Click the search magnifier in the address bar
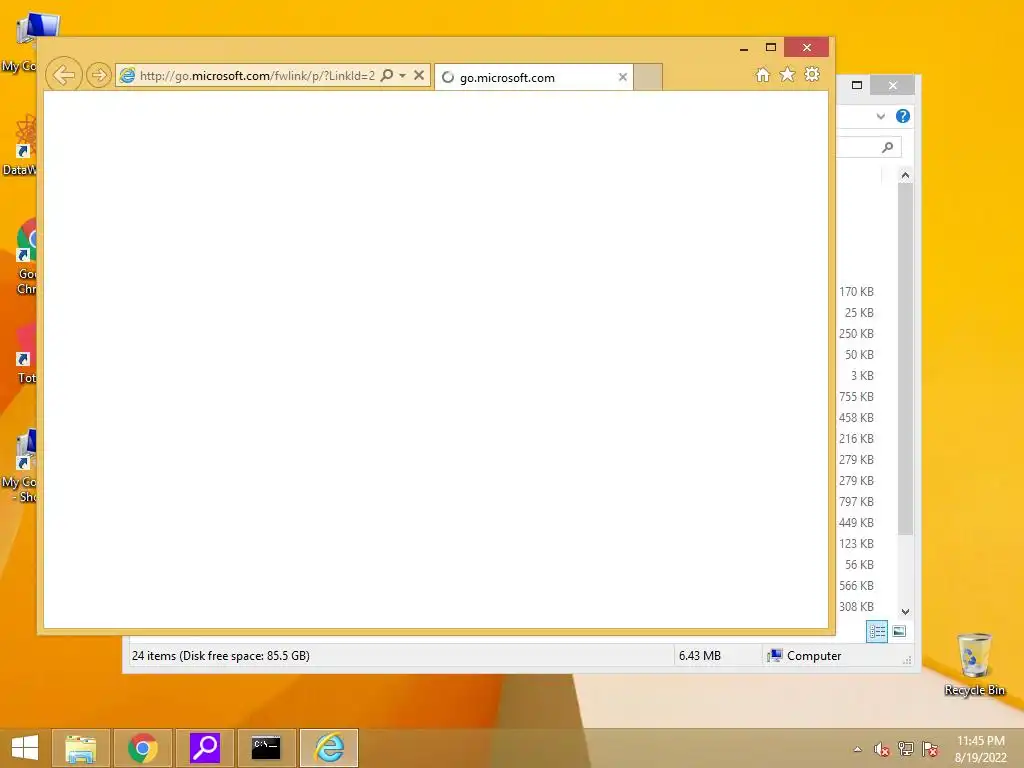Viewport: 1024px width, 768px height. point(387,75)
